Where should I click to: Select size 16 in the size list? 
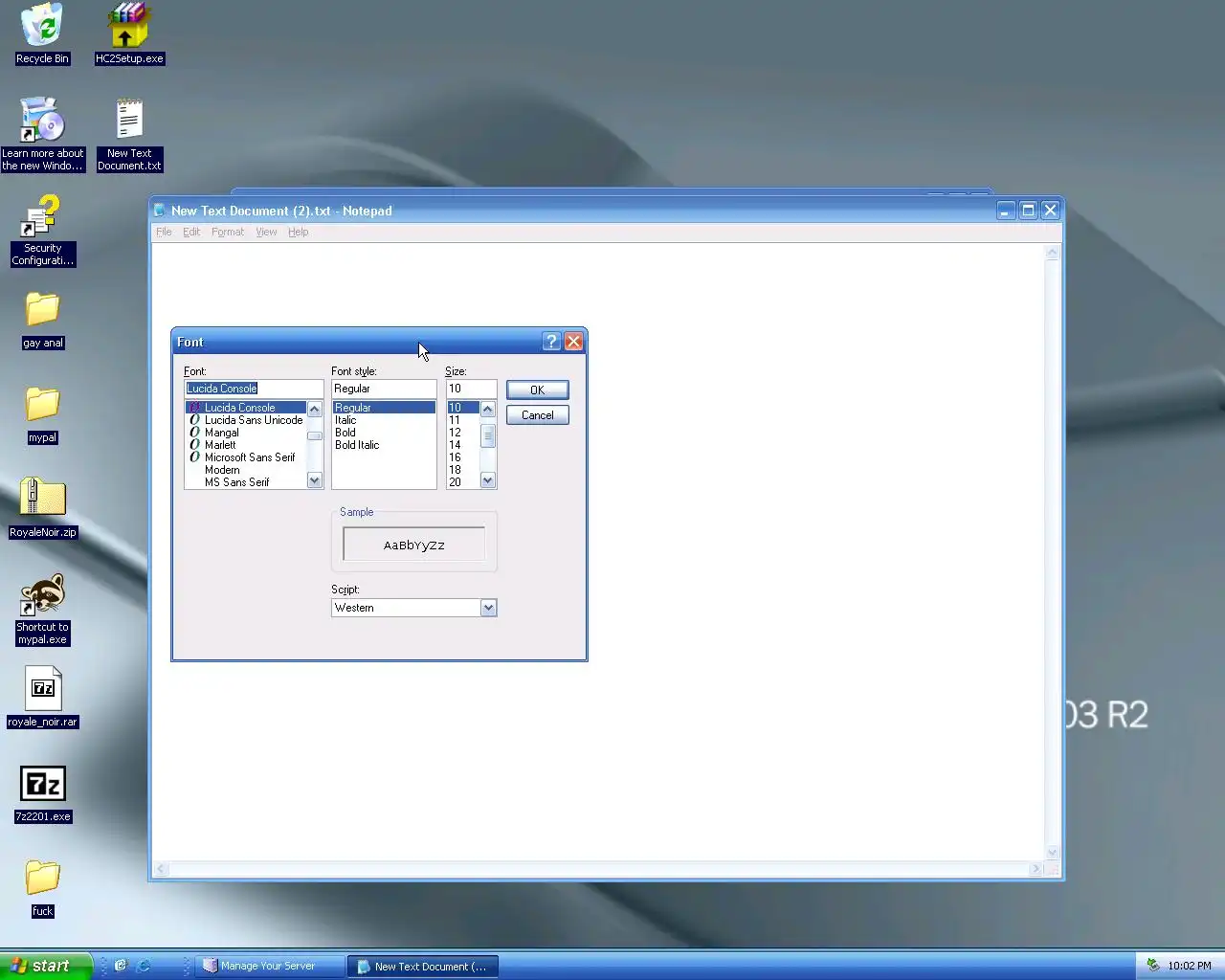(x=462, y=457)
